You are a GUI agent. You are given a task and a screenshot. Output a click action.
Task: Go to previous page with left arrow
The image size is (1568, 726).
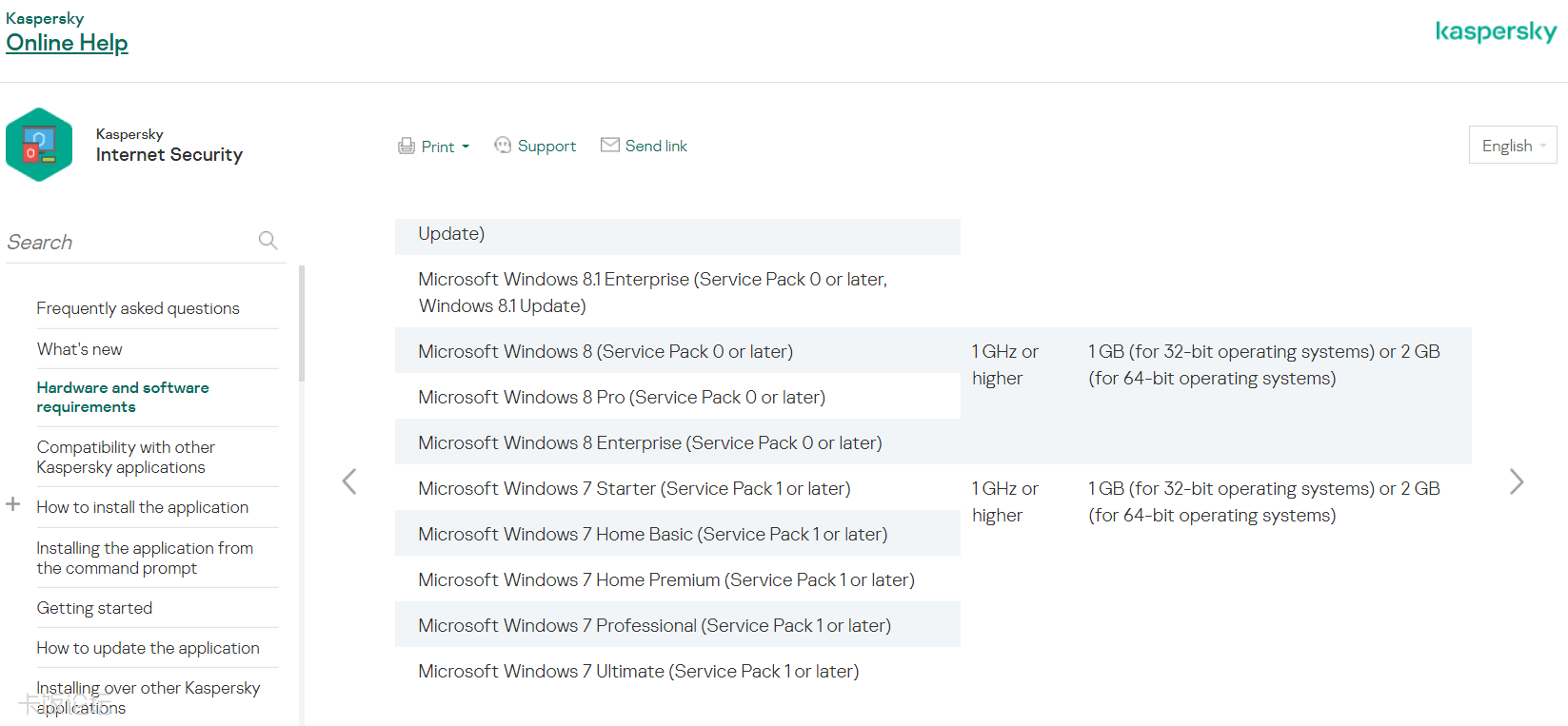[x=349, y=481]
